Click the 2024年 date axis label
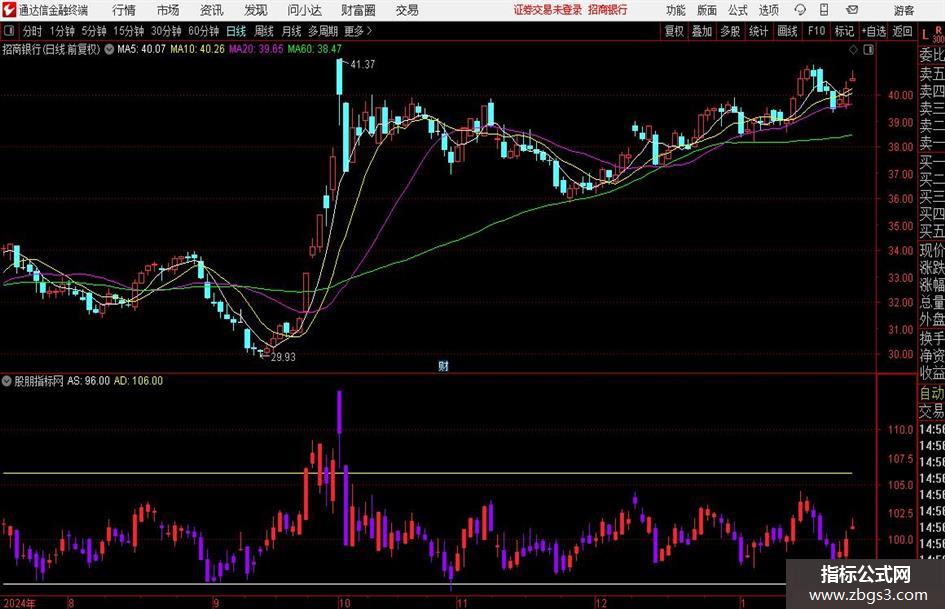The width and height of the screenshot is (945, 609). pyautogui.click(x=19, y=603)
